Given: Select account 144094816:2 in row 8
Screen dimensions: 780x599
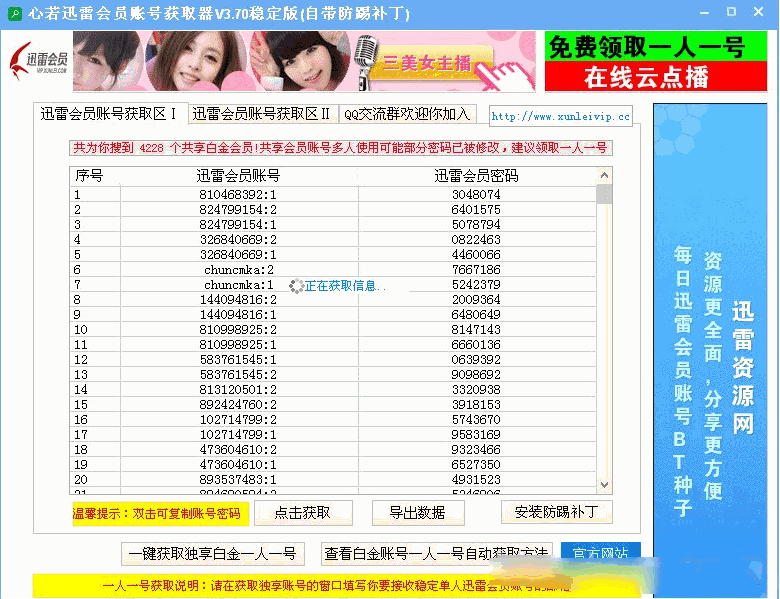Looking at the screenshot, I should (238, 300).
